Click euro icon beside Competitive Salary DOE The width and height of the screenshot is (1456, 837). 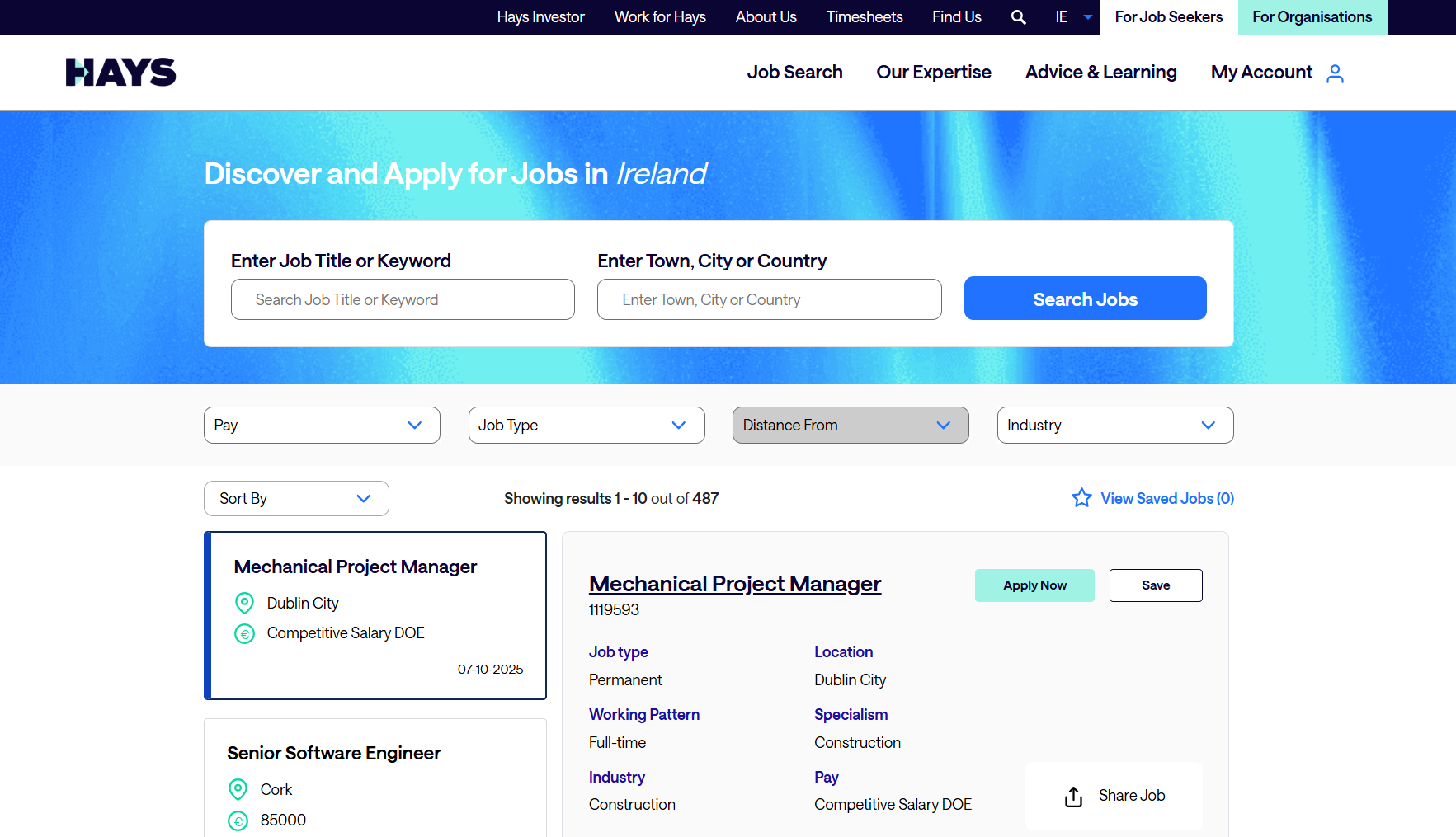coord(244,633)
